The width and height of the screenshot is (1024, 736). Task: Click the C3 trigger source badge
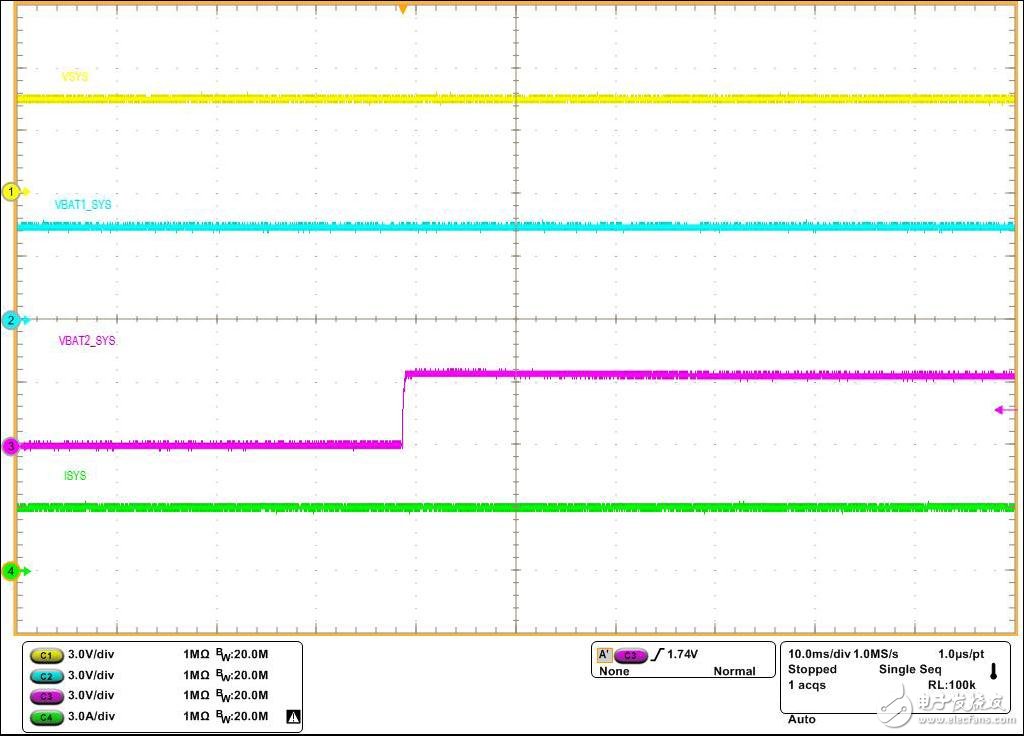pos(630,655)
